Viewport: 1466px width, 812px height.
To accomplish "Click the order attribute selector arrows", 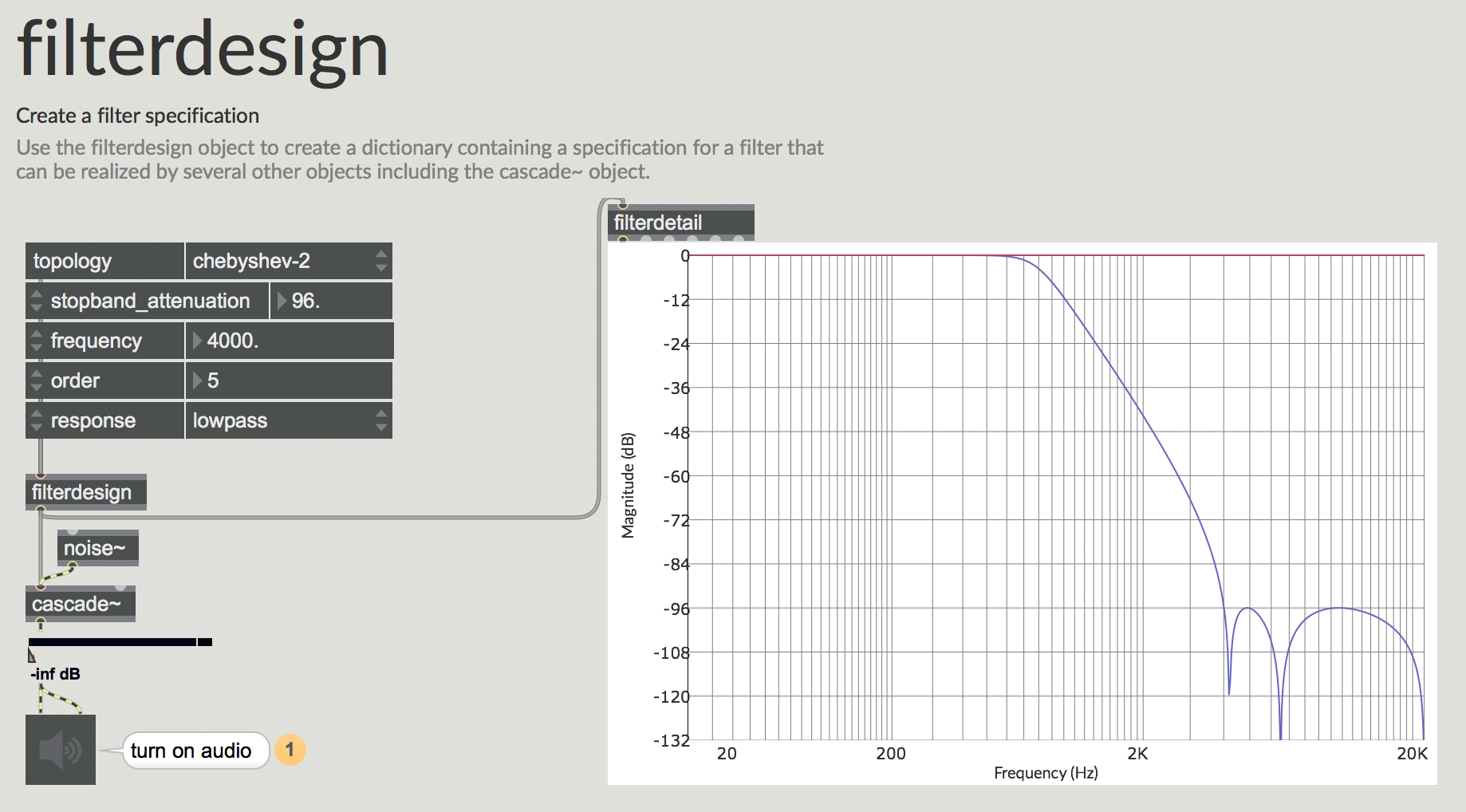I will click(36, 380).
